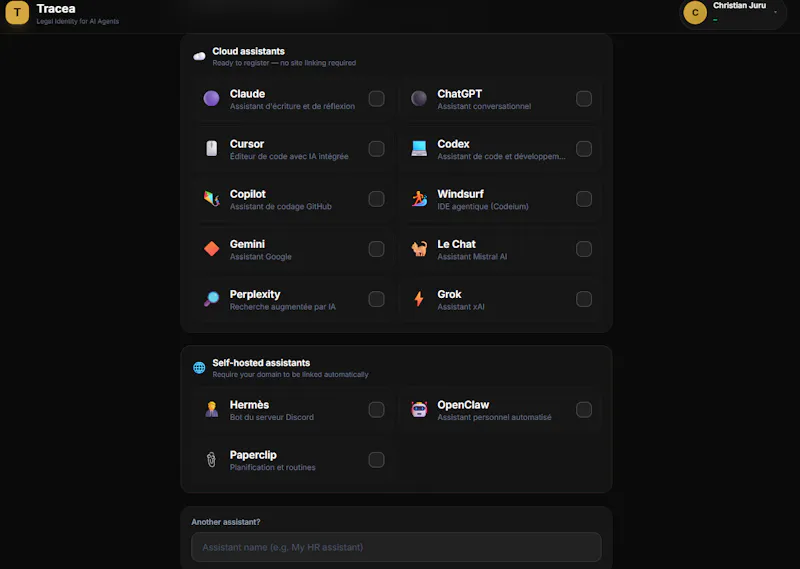This screenshot has height=569, width=800.
Task: Click the Gemini orange diamond icon
Action: 211,249
